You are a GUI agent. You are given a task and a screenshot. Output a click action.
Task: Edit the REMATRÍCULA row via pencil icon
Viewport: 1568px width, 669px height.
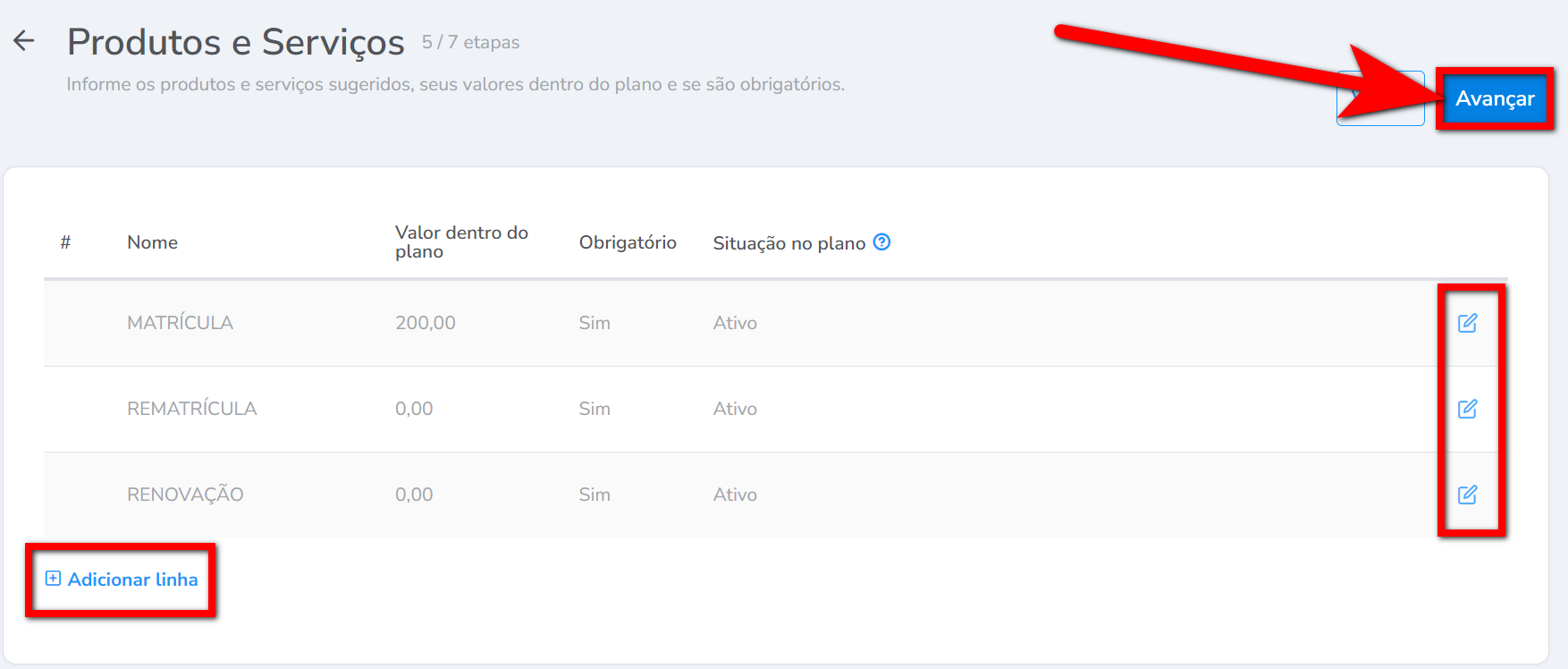[x=1467, y=409]
